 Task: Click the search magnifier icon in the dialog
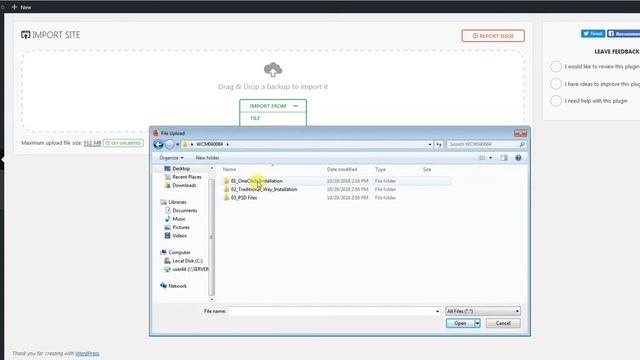pyautogui.click(x=522, y=144)
